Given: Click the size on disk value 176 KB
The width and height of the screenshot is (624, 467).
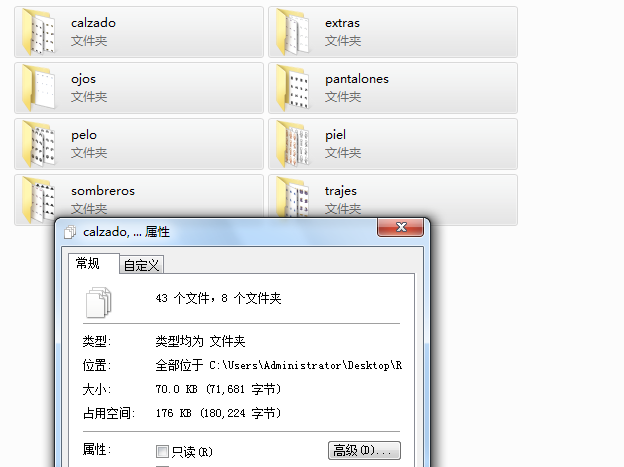Looking at the screenshot, I should [218, 413].
